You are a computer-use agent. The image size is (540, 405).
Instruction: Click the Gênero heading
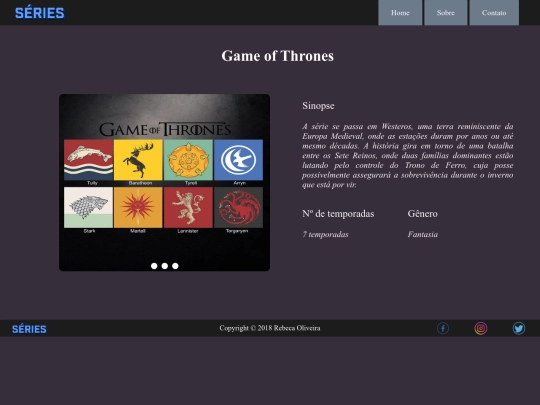click(423, 214)
